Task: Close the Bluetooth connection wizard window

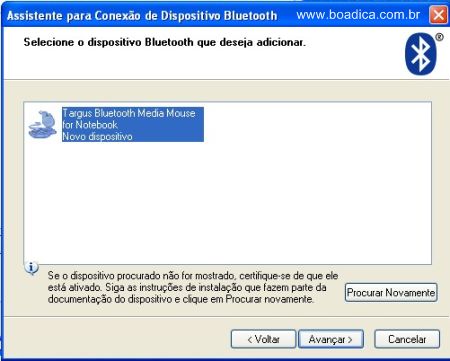Action: 438,15
